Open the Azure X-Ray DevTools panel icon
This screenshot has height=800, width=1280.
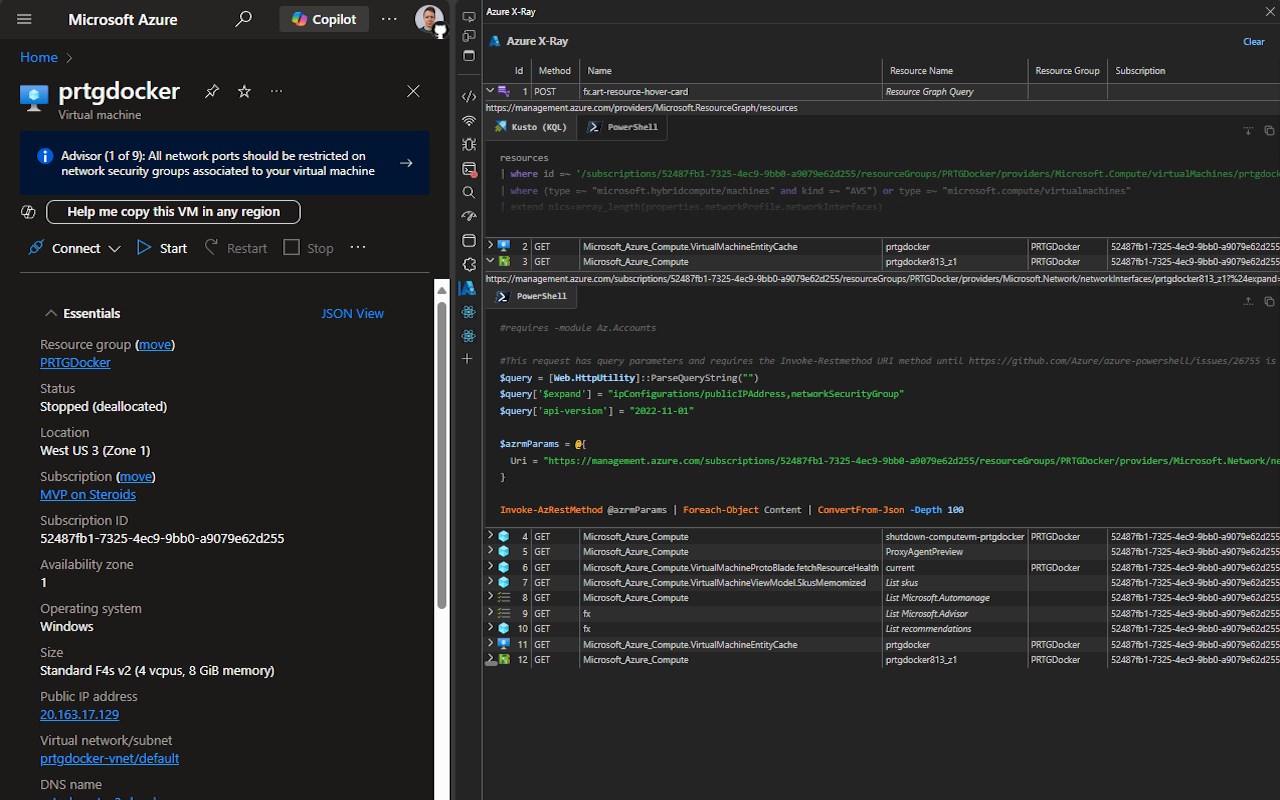[468, 288]
